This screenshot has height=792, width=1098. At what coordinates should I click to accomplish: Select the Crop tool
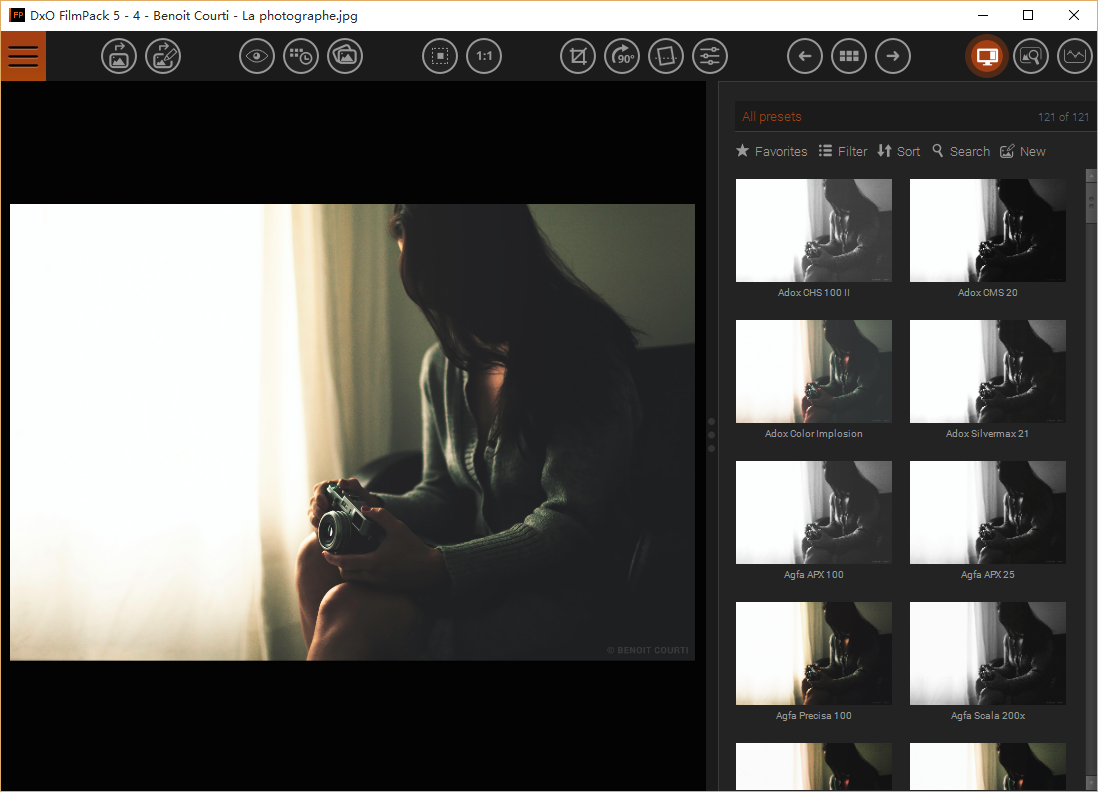pyautogui.click(x=577, y=56)
